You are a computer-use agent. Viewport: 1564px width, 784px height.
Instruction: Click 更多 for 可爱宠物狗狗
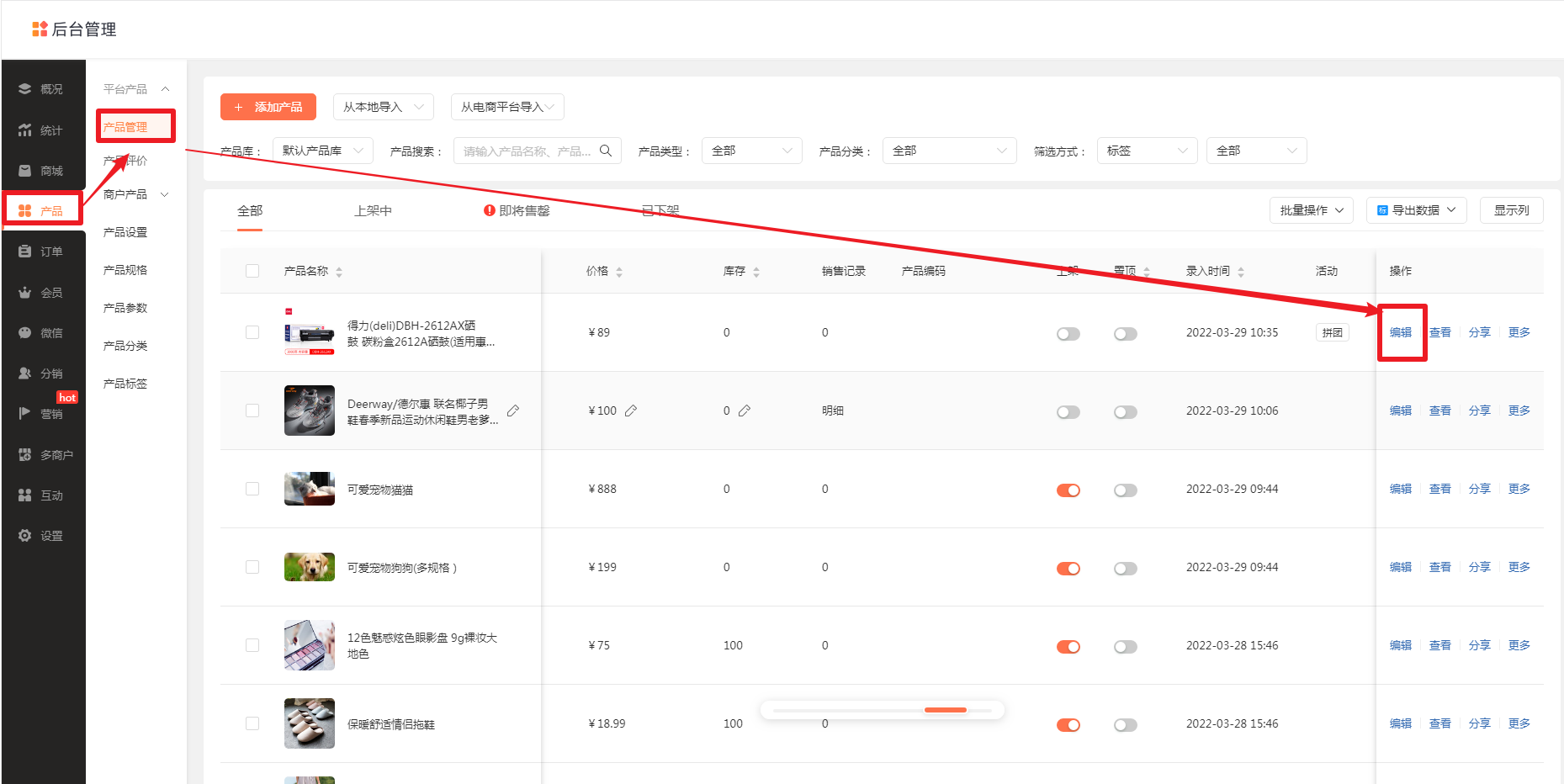pos(1519,567)
